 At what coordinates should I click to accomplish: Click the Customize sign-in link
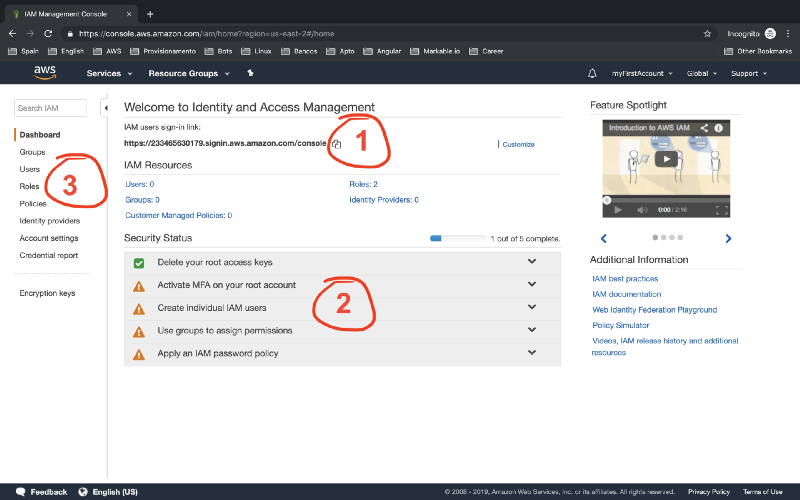tap(518, 144)
